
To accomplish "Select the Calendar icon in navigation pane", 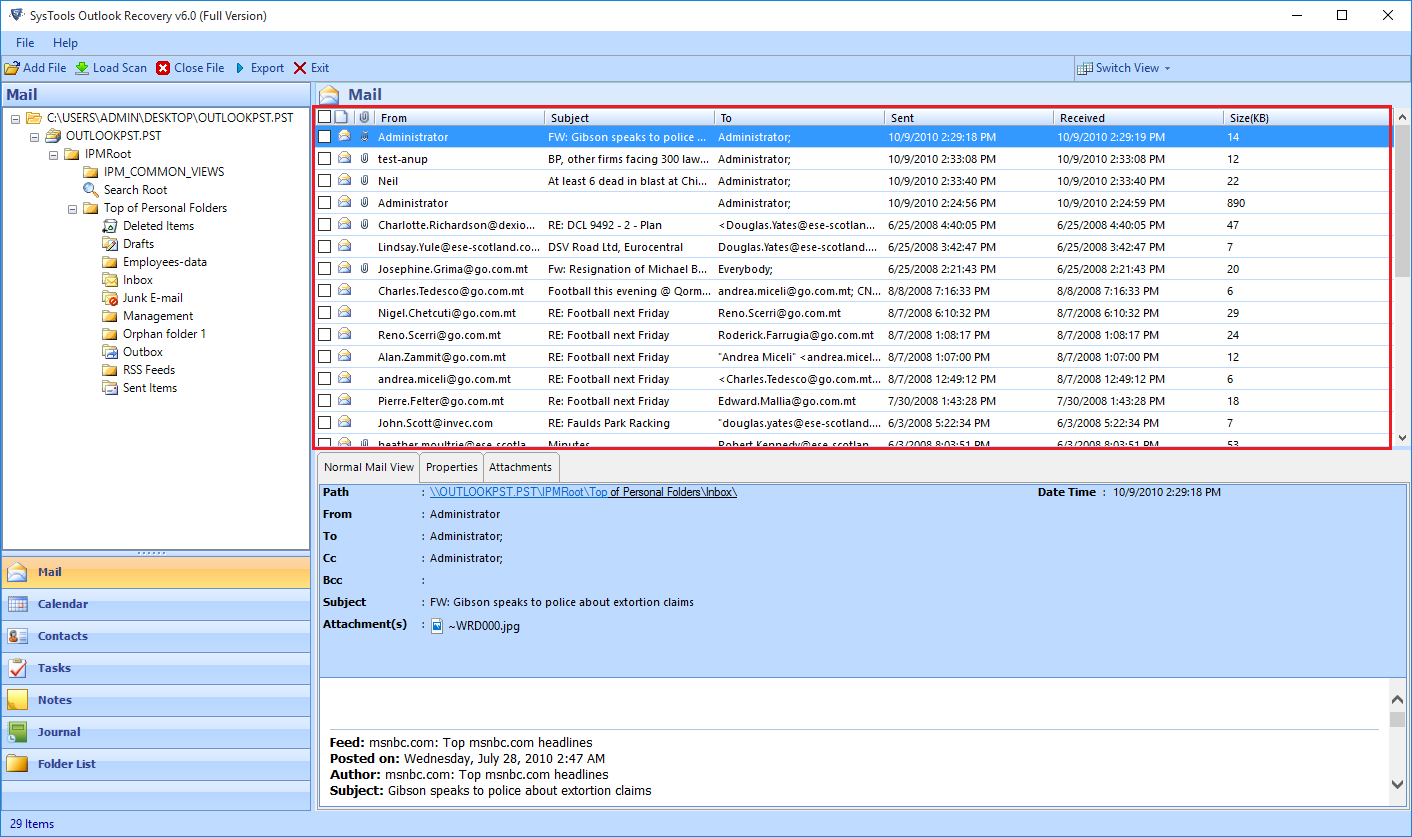I will click(x=17, y=604).
